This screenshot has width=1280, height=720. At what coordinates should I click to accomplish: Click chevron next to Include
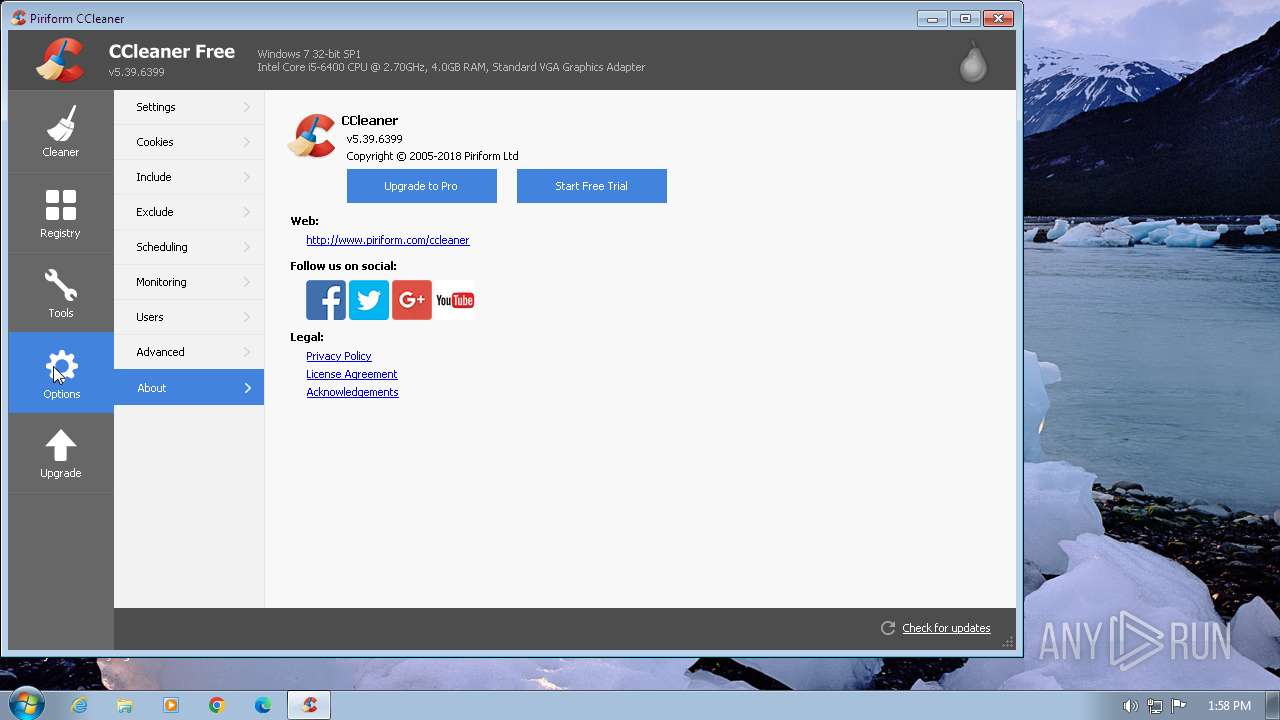247,177
